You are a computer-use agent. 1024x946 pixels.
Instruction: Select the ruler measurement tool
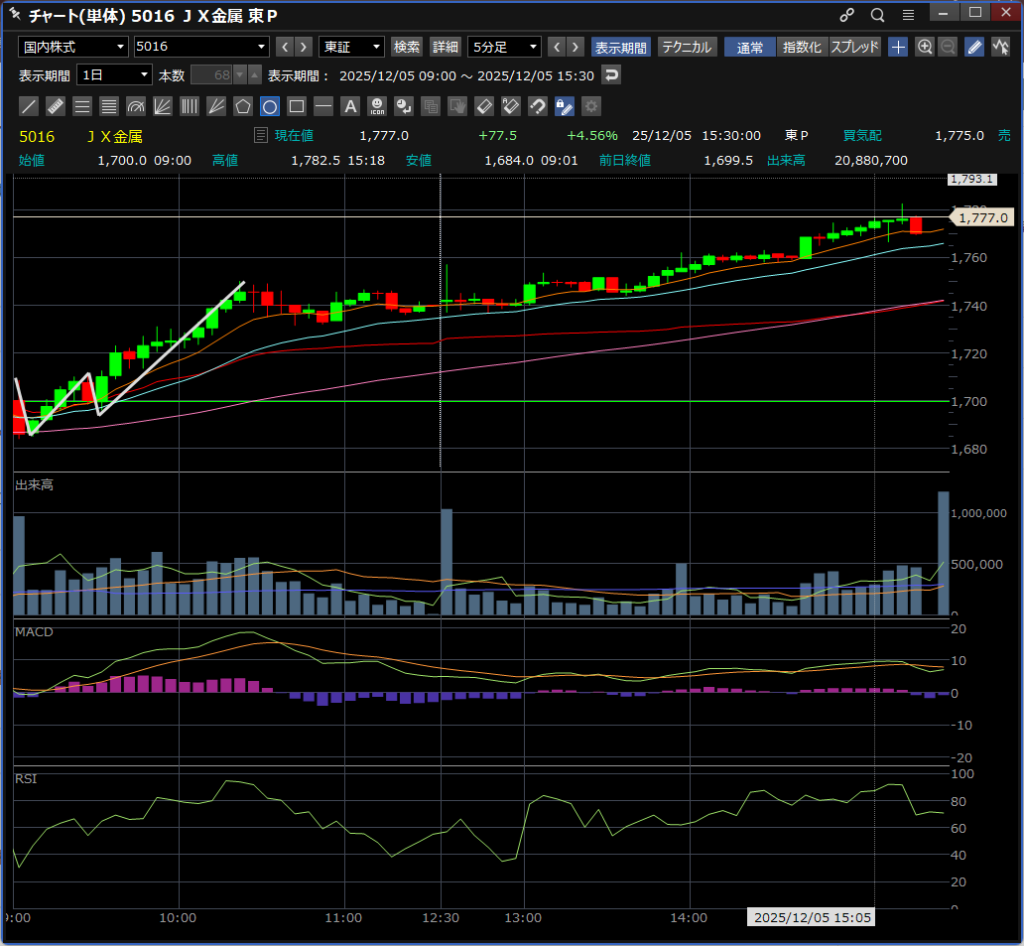tap(56, 106)
